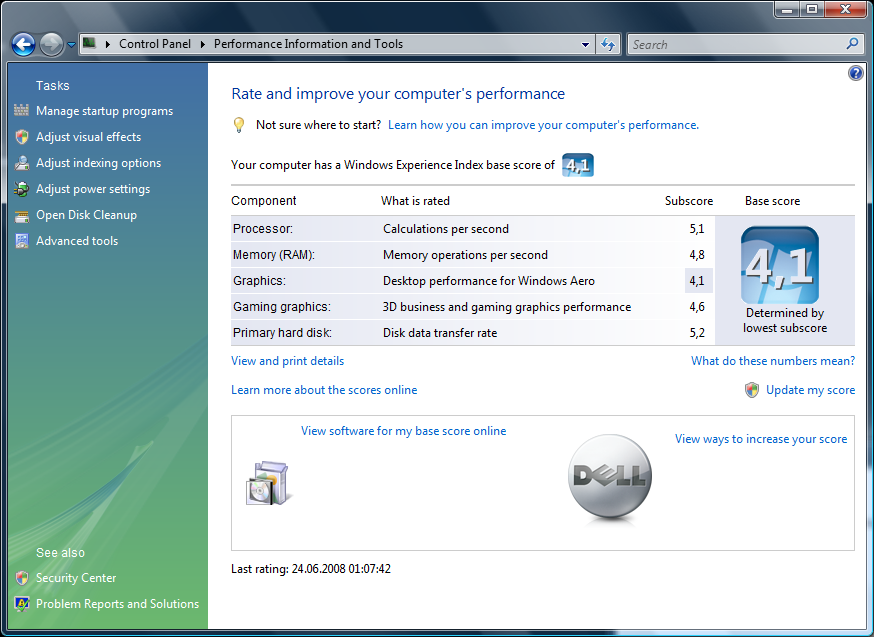Open View software for my base score online
Viewport: 874px width, 637px height.
click(x=404, y=431)
